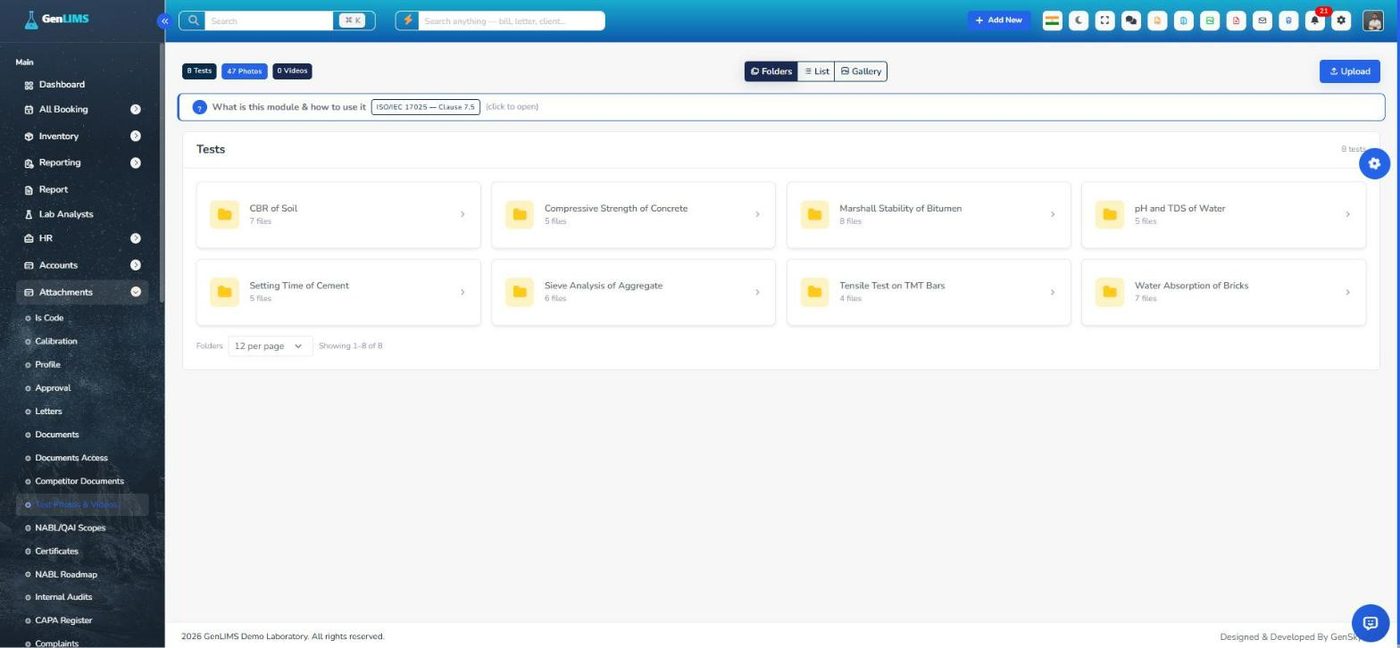
Task: Open the Setting Time of Cement folder
Action: [338, 292]
